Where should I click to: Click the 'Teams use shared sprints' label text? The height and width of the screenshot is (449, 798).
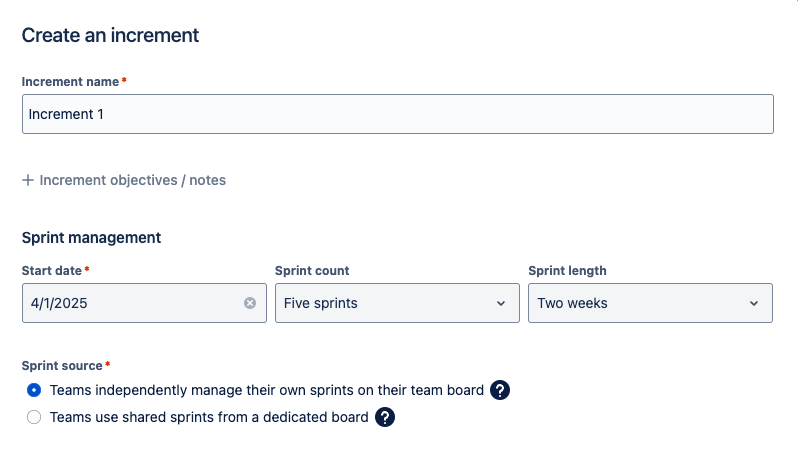point(209,417)
